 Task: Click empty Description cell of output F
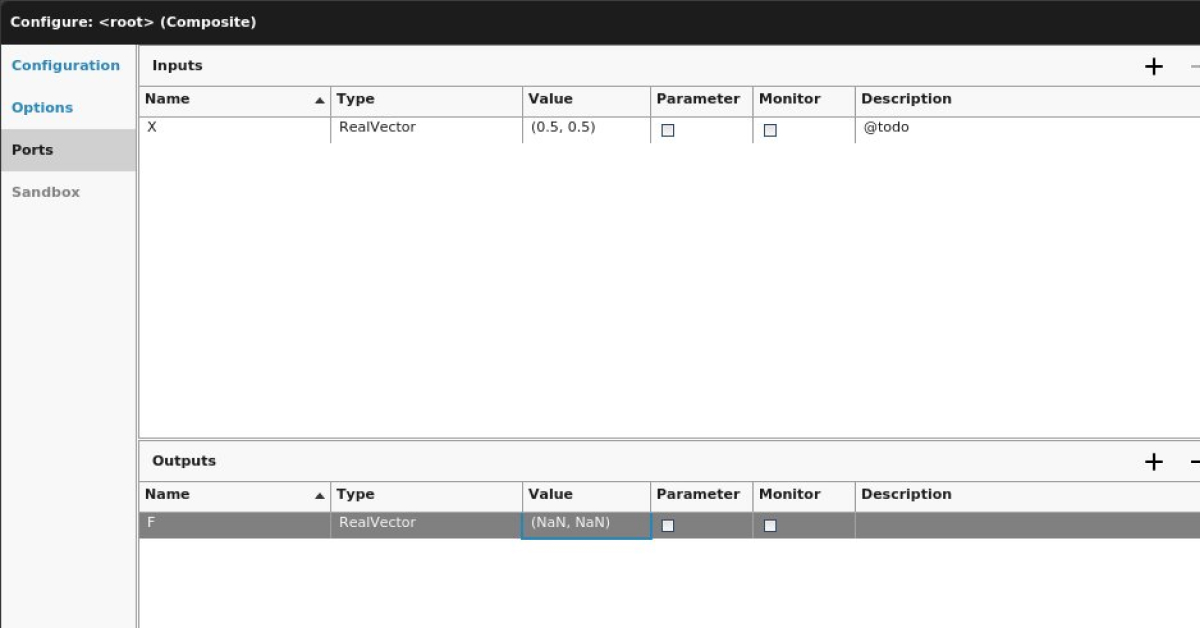[1028, 525]
